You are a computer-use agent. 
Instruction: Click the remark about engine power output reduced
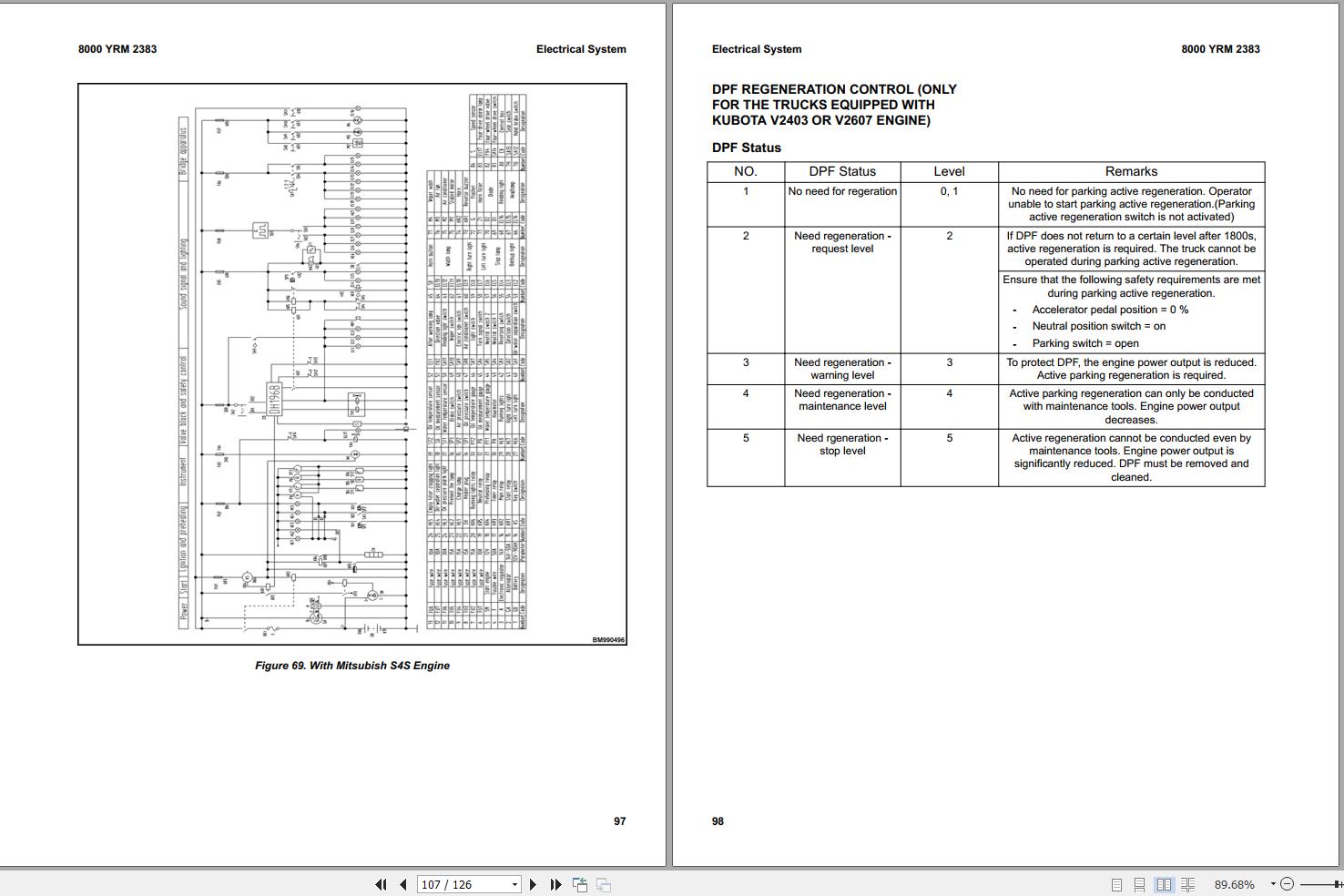(x=1131, y=369)
